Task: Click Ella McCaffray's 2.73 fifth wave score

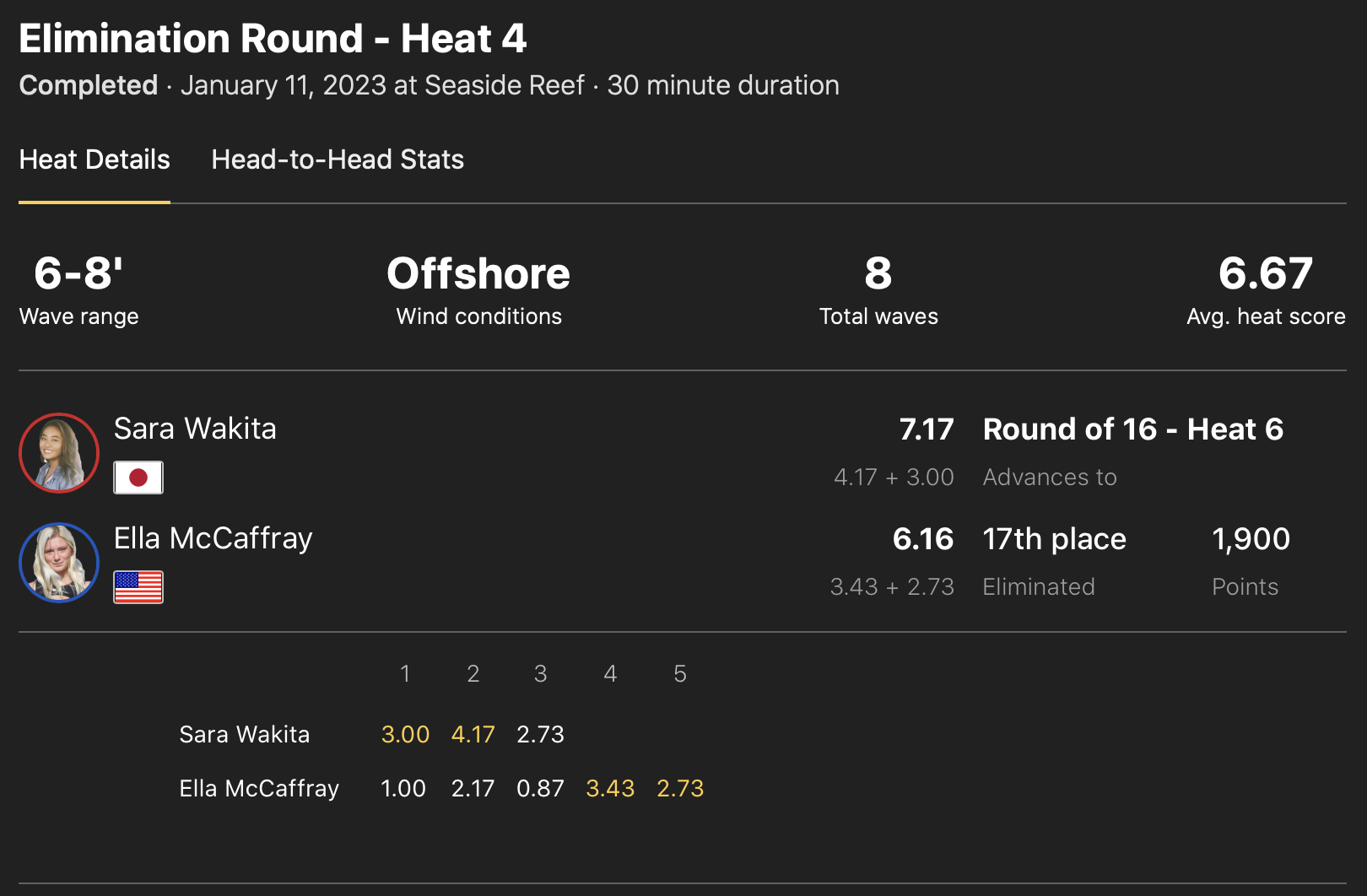Action: [x=679, y=788]
